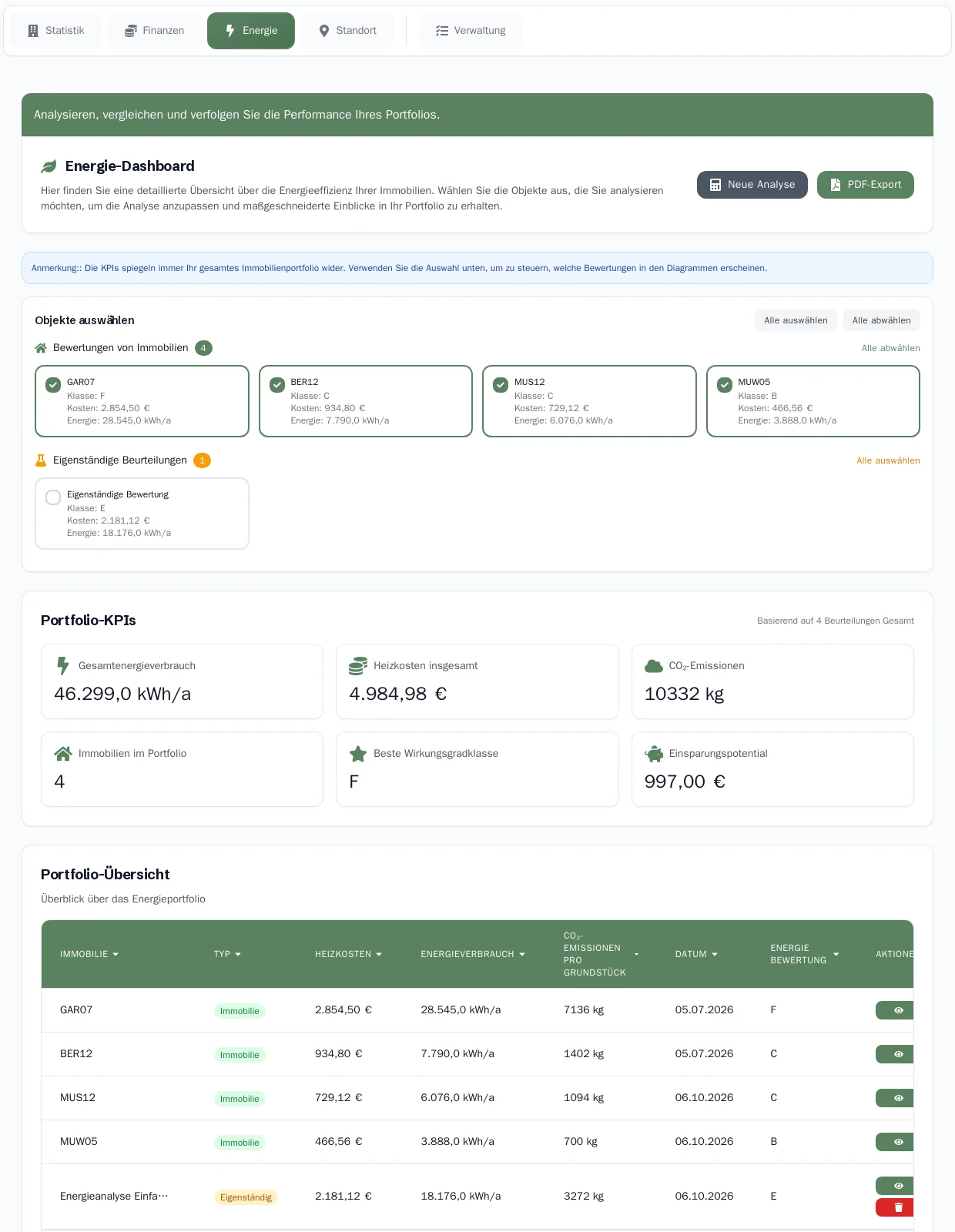Click blue Anmerkung note banner
Viewport: 955px width, 1232px height.
[477, 268]
